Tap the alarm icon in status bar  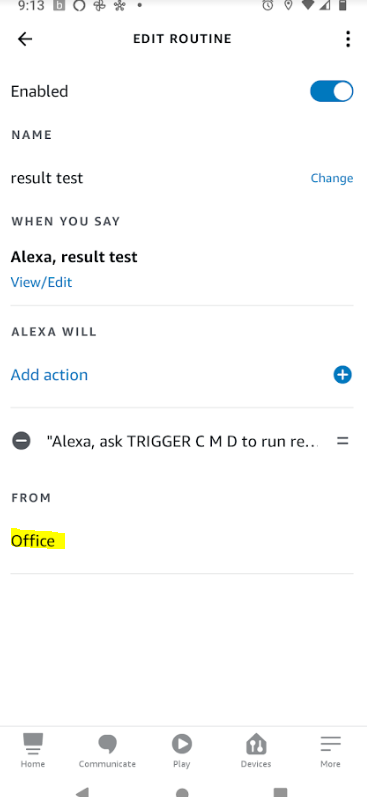click(268, 6)
